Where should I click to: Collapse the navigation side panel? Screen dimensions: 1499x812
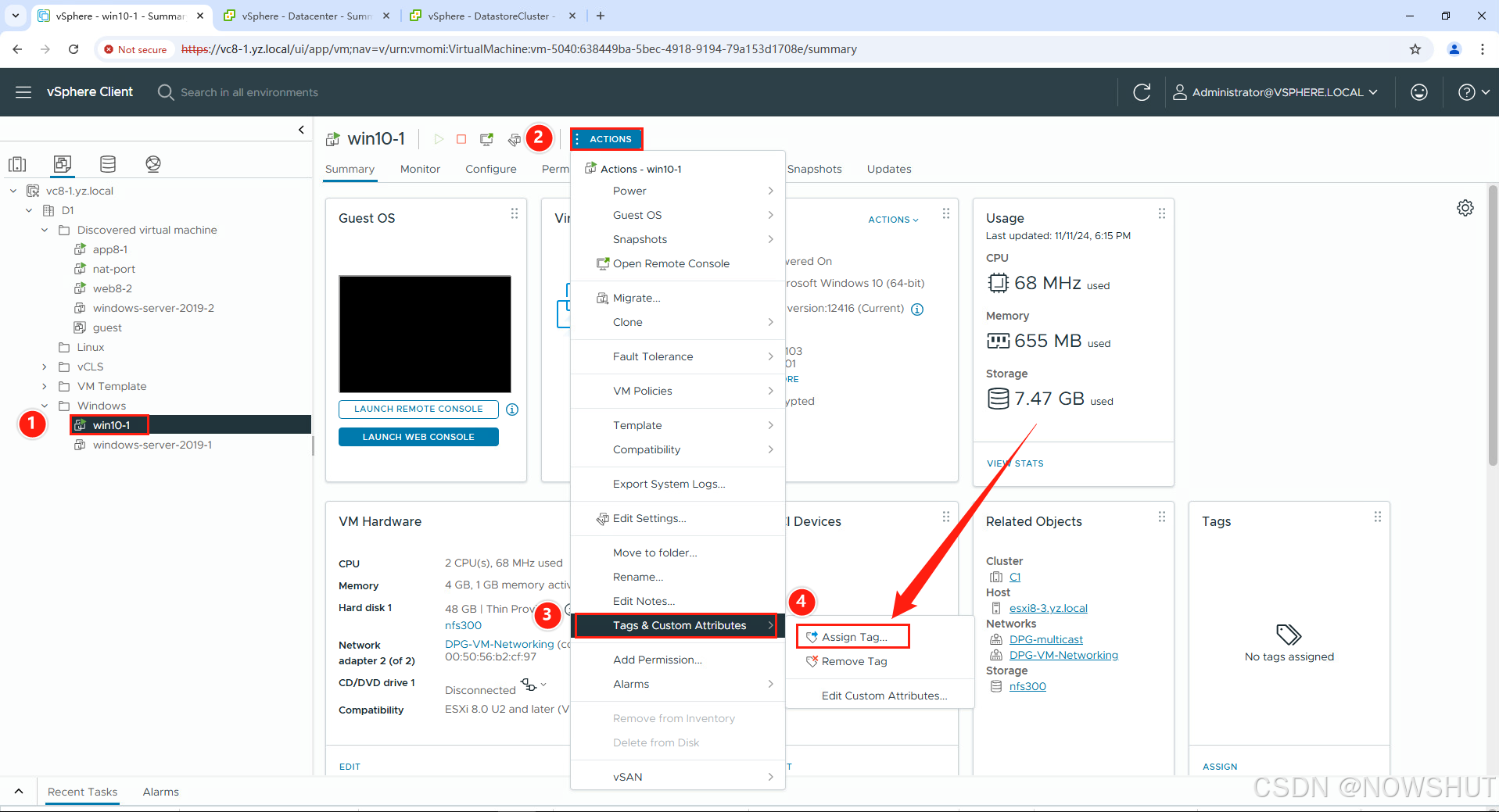tap(301, 130)
